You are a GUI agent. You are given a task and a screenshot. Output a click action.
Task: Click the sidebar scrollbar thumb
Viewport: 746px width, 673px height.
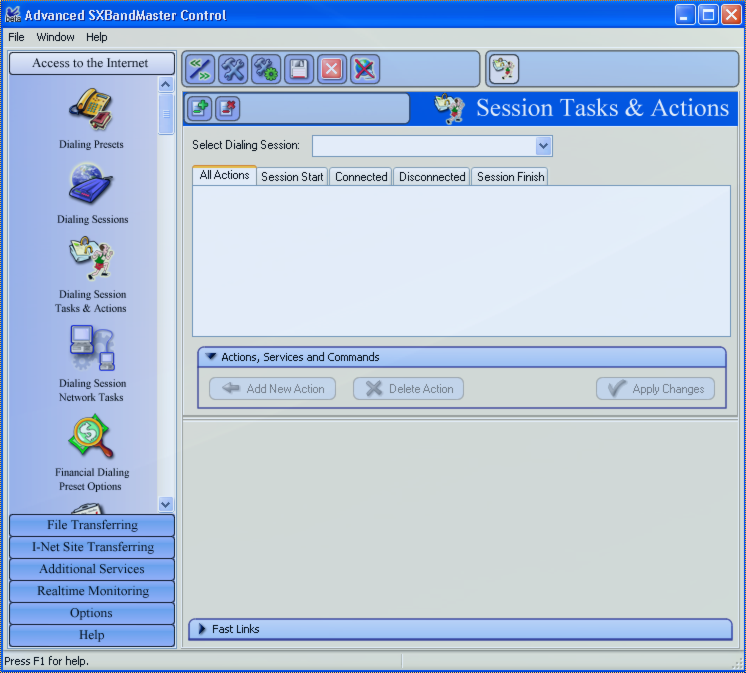click(x=166, y=114)
